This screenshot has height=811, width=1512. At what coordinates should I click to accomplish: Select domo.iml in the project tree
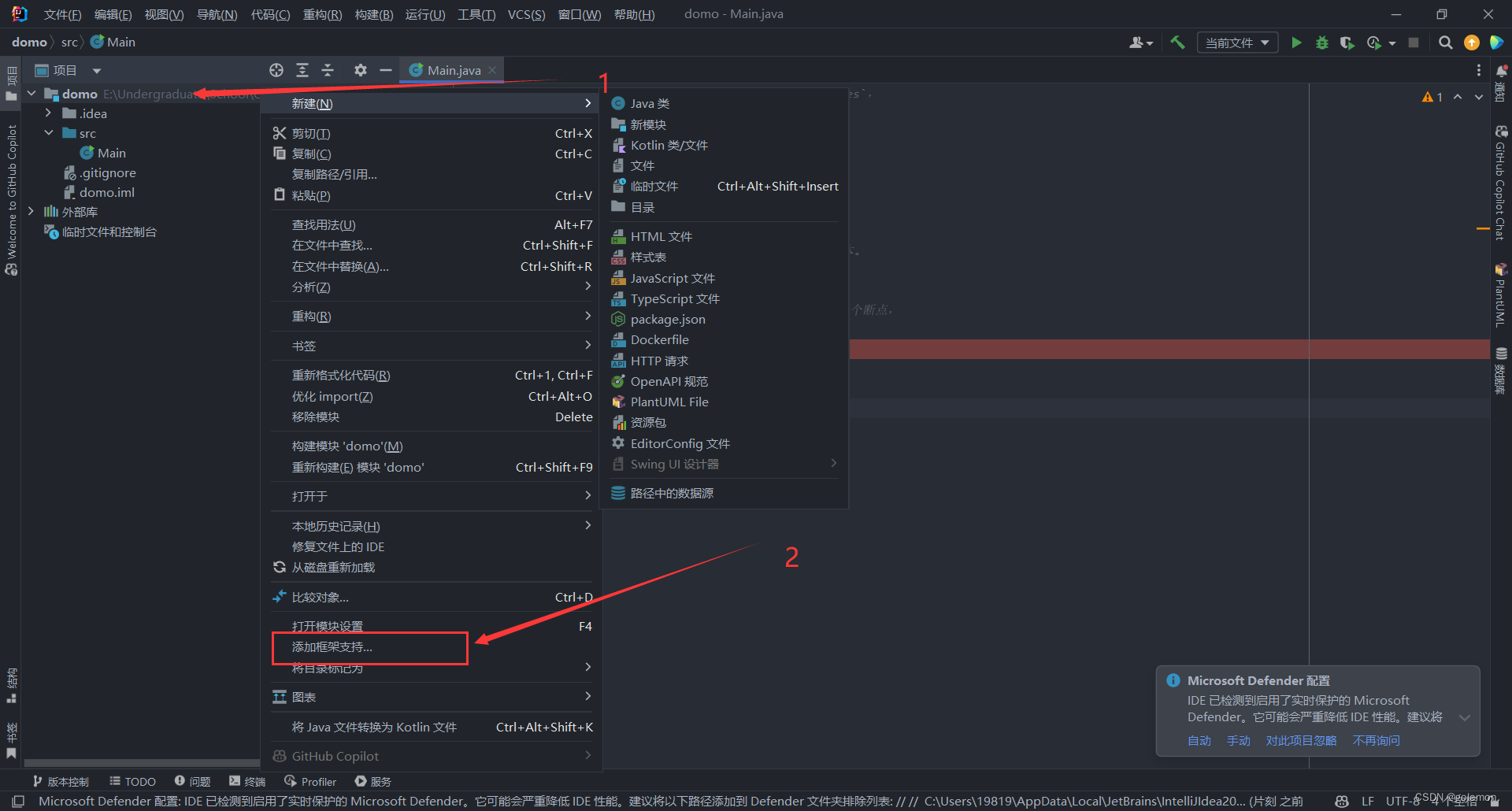coord(99,192)
